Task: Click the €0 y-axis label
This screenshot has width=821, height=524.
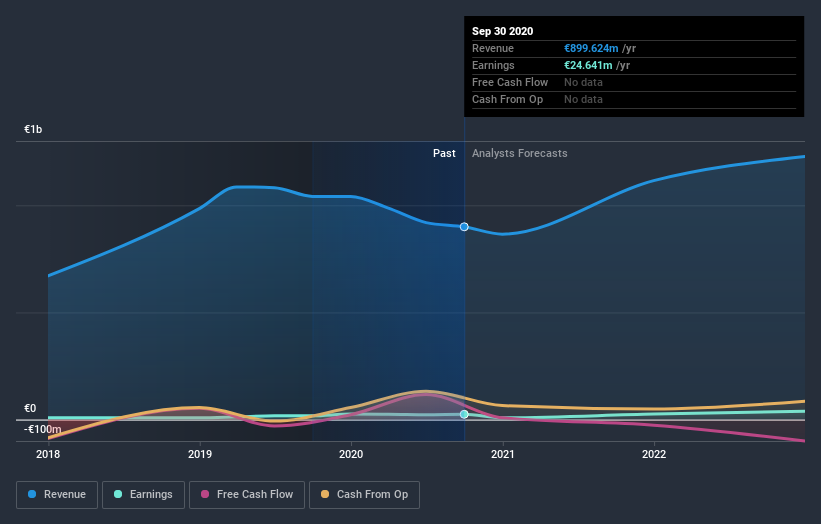Action: coord(30,408)
